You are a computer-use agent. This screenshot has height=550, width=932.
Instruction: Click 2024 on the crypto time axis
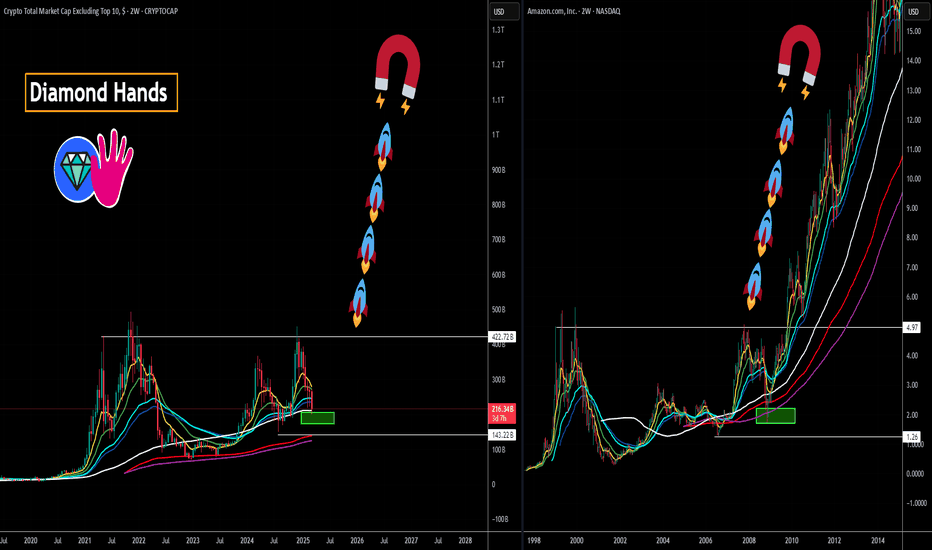point(247,540)
